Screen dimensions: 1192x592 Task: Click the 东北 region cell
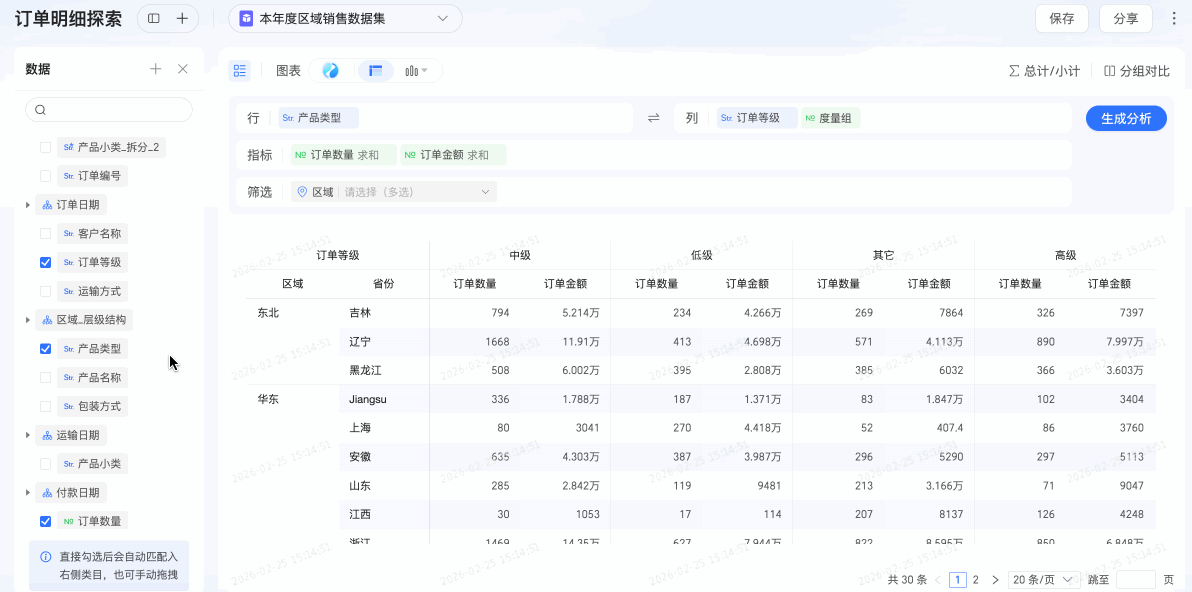coord(268,312)
